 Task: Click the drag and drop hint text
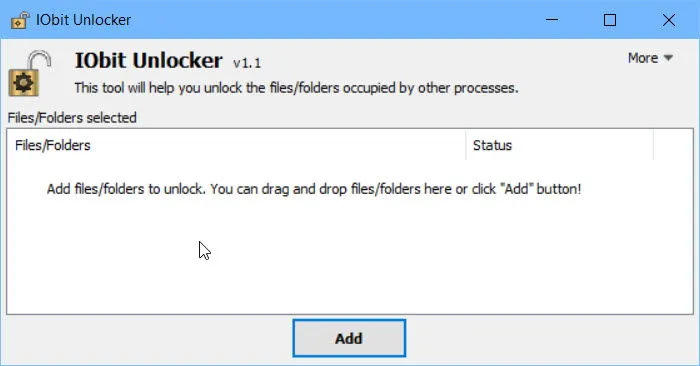point(314,189)
